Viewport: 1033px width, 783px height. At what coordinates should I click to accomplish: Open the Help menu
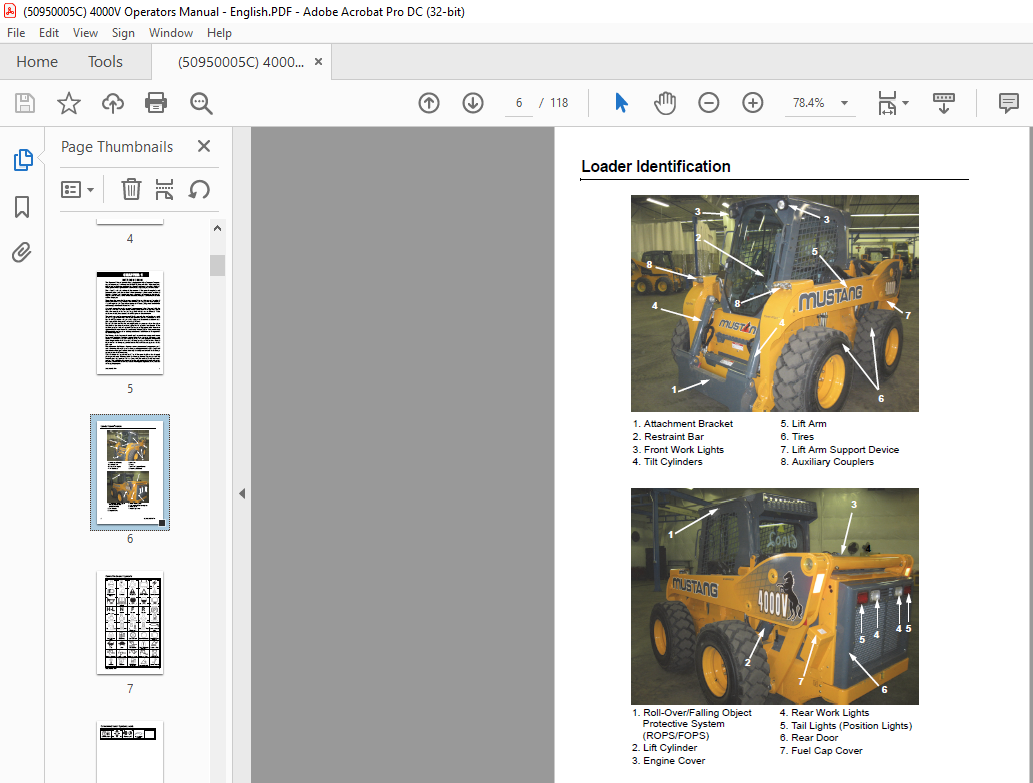pos(219,33)
